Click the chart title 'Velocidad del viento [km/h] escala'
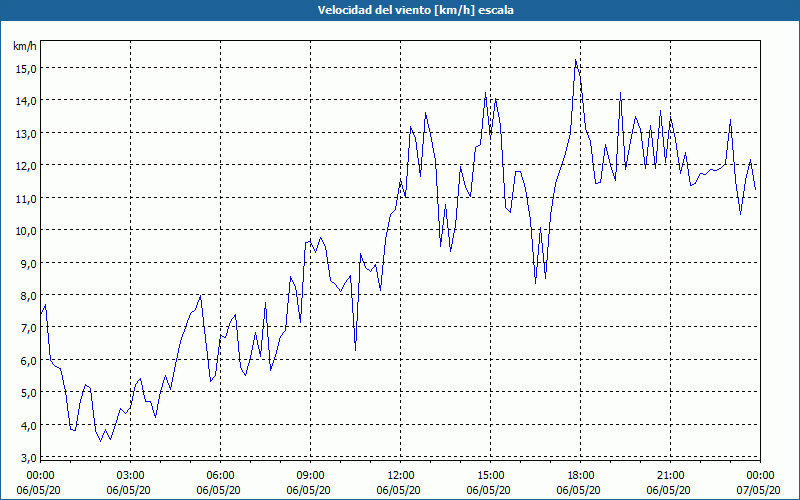The width and height of the screenshot is (800, 500). (x=415, y=10)
